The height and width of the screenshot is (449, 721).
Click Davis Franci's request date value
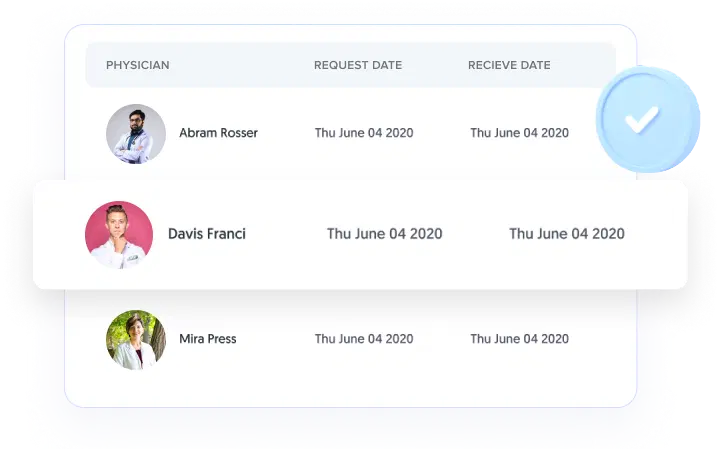click(x=384, y=234)
